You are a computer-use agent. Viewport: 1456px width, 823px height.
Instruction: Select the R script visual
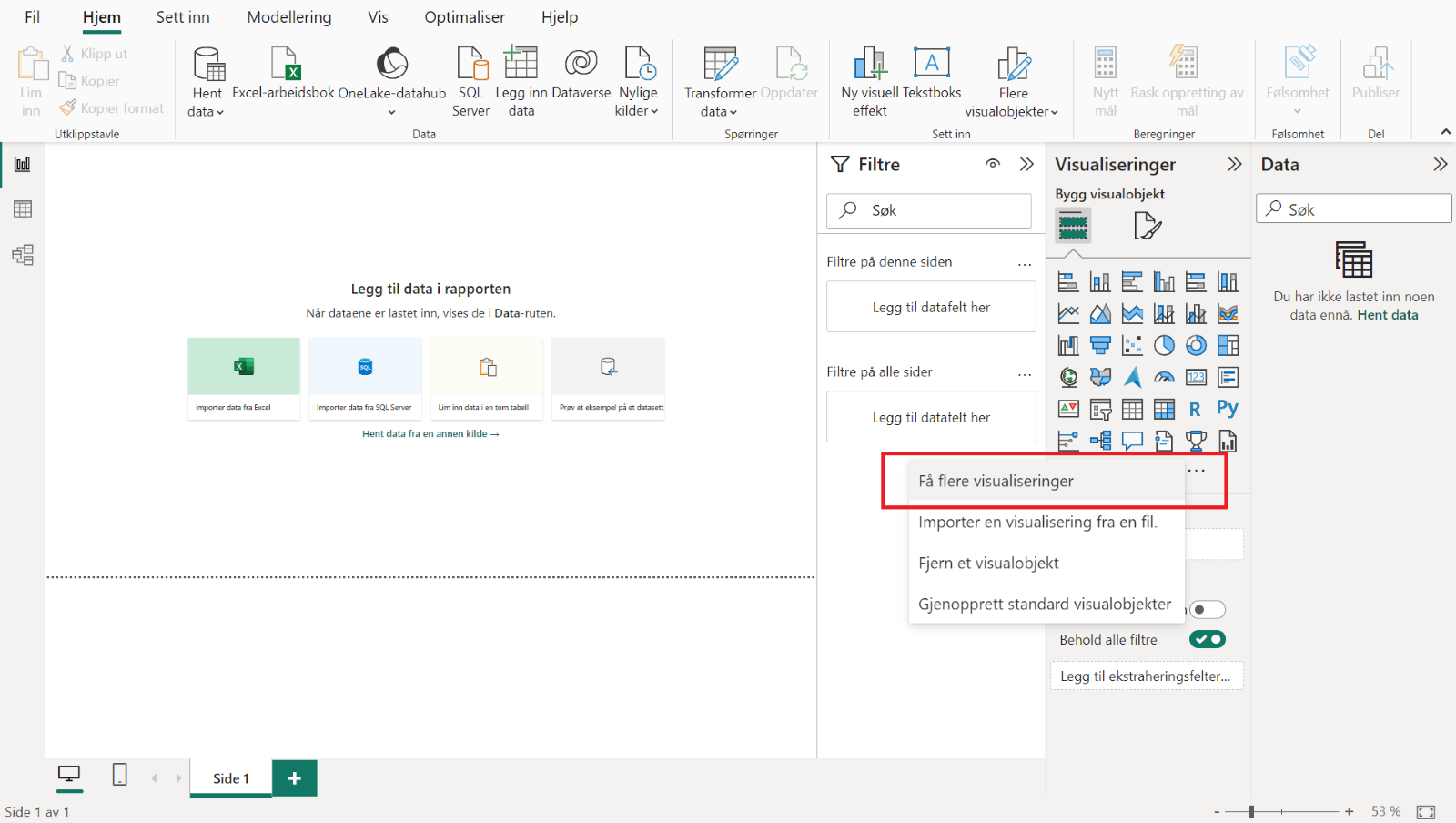1196,409
